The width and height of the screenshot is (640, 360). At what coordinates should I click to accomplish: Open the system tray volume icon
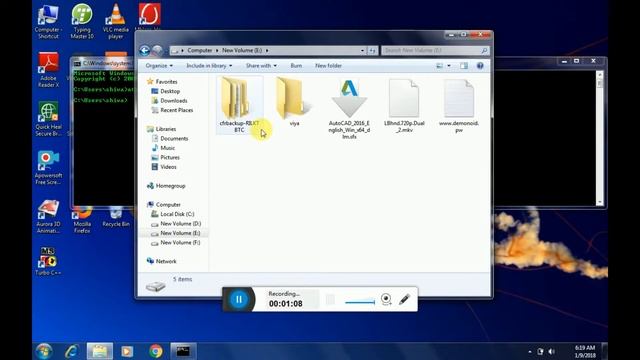click(x=552, y=352)
